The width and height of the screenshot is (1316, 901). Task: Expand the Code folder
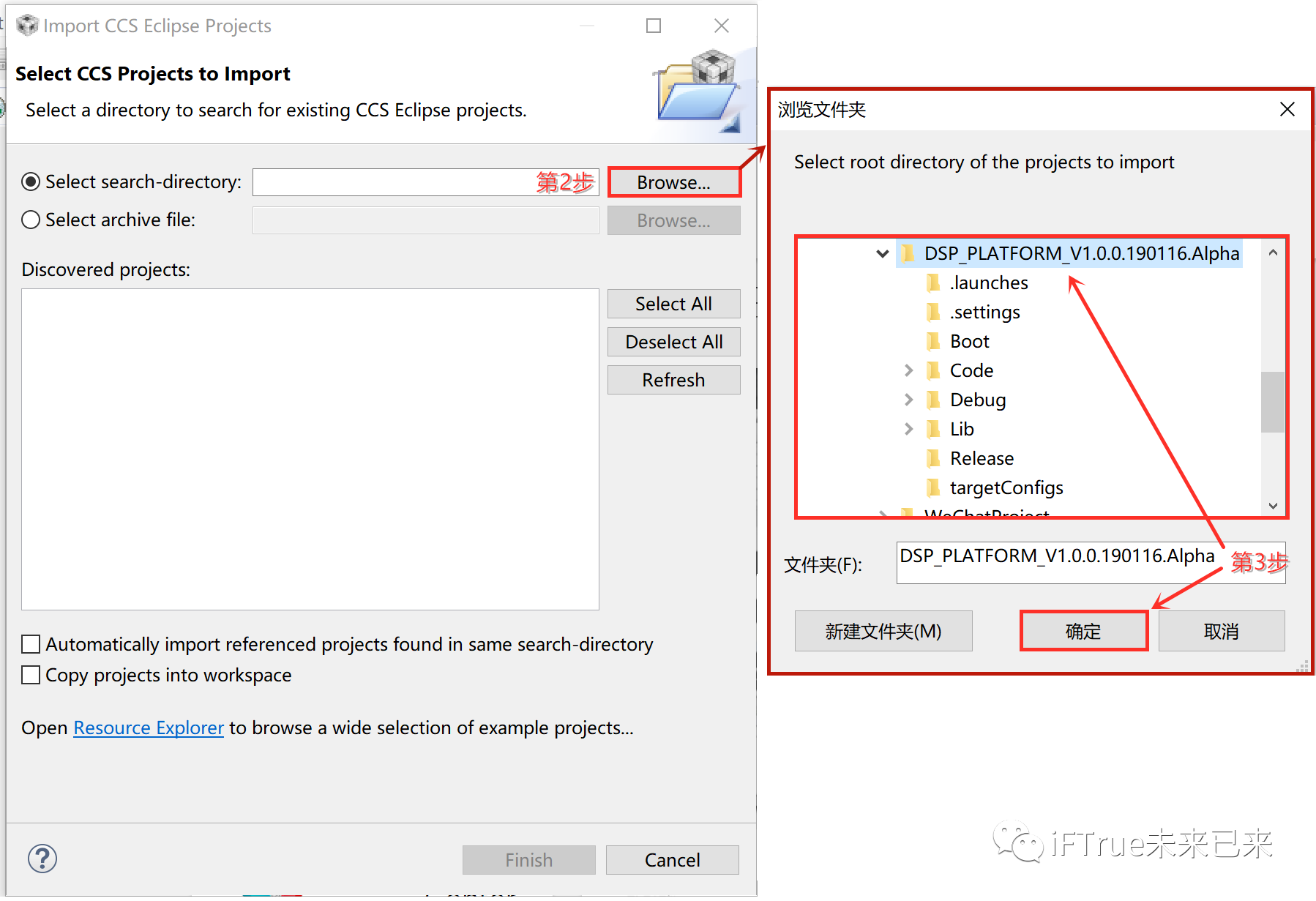point(908,370)
